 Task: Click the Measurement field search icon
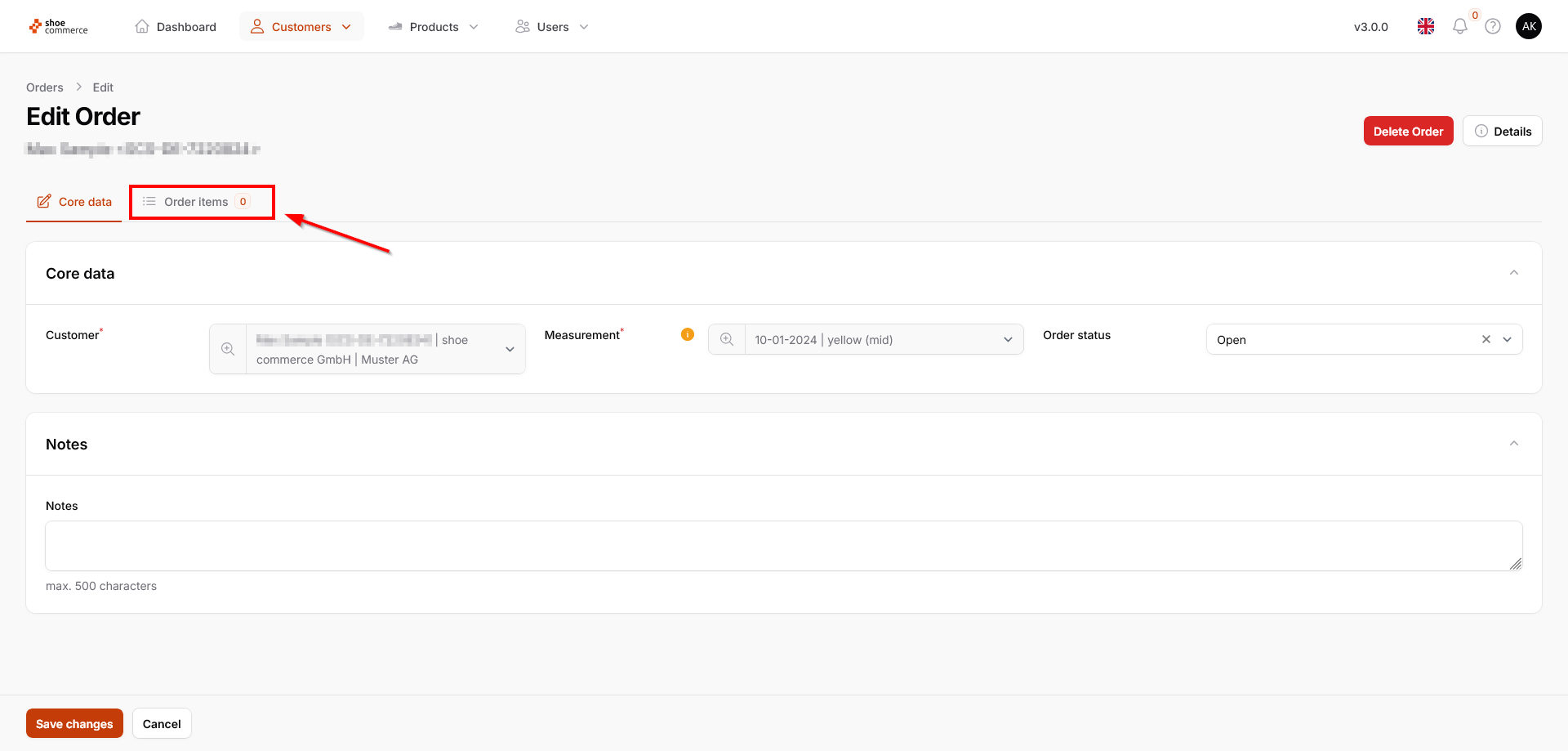tap(727, 340)
